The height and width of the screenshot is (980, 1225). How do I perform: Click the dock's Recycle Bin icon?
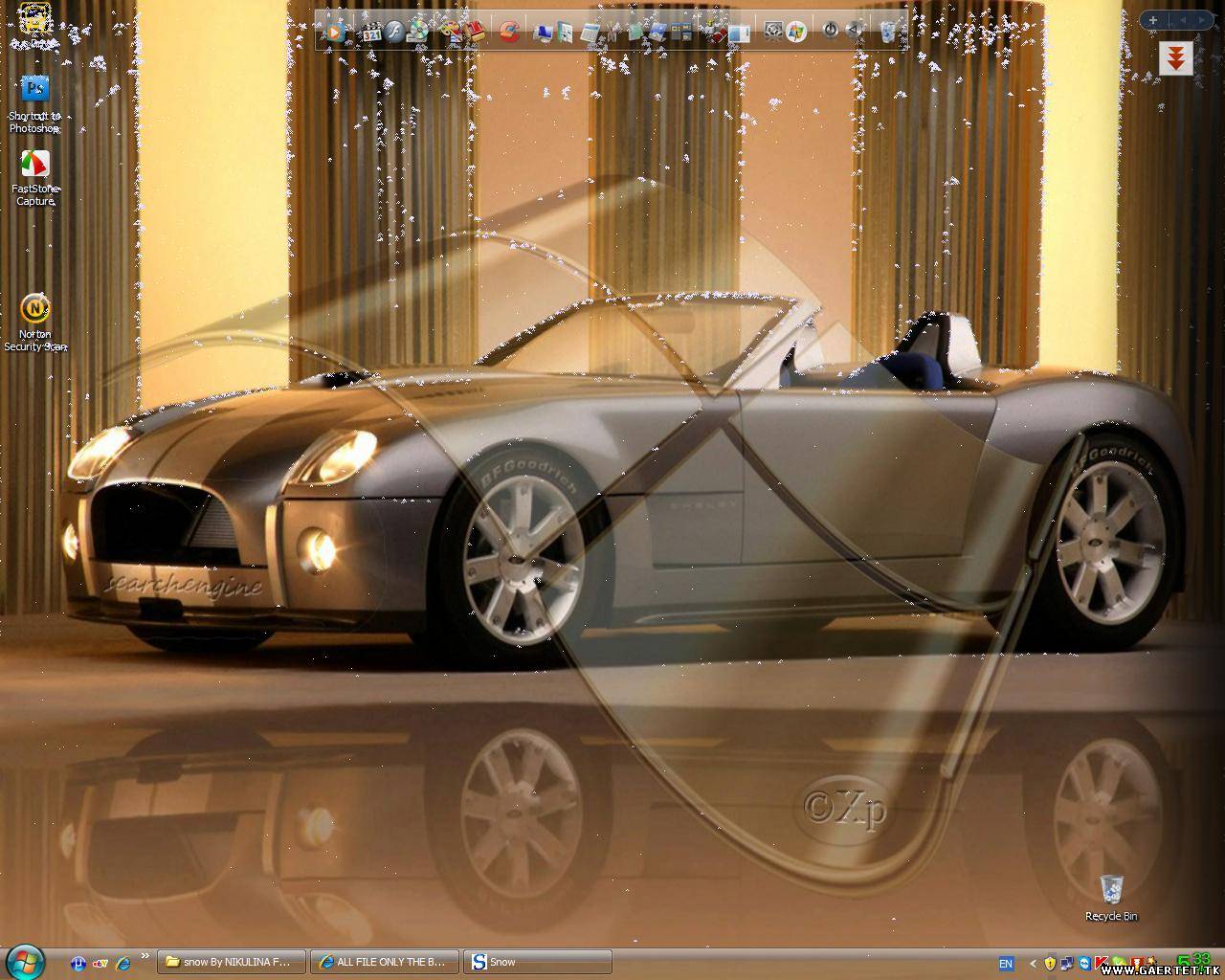click(888, 32)
